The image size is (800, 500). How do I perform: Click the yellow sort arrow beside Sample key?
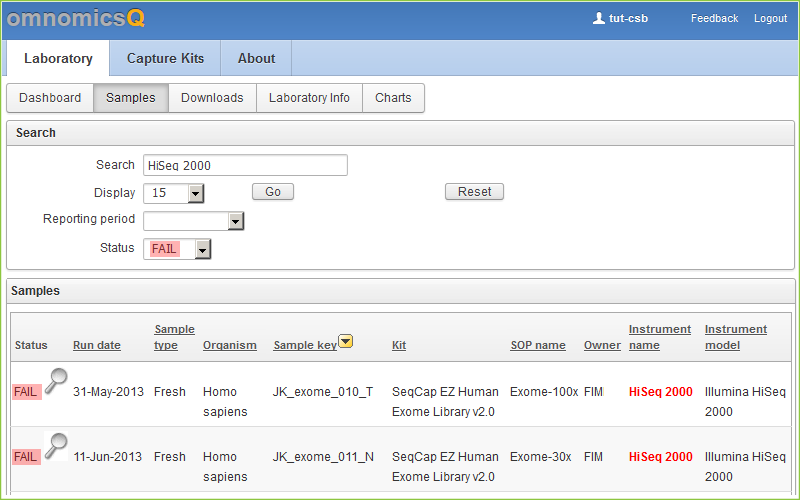345,342
